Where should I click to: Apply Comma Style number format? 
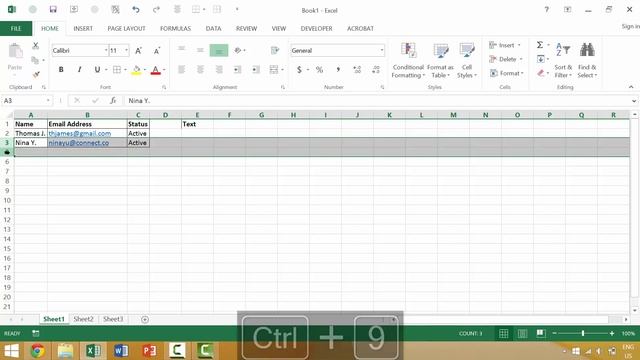pos(338,70)
